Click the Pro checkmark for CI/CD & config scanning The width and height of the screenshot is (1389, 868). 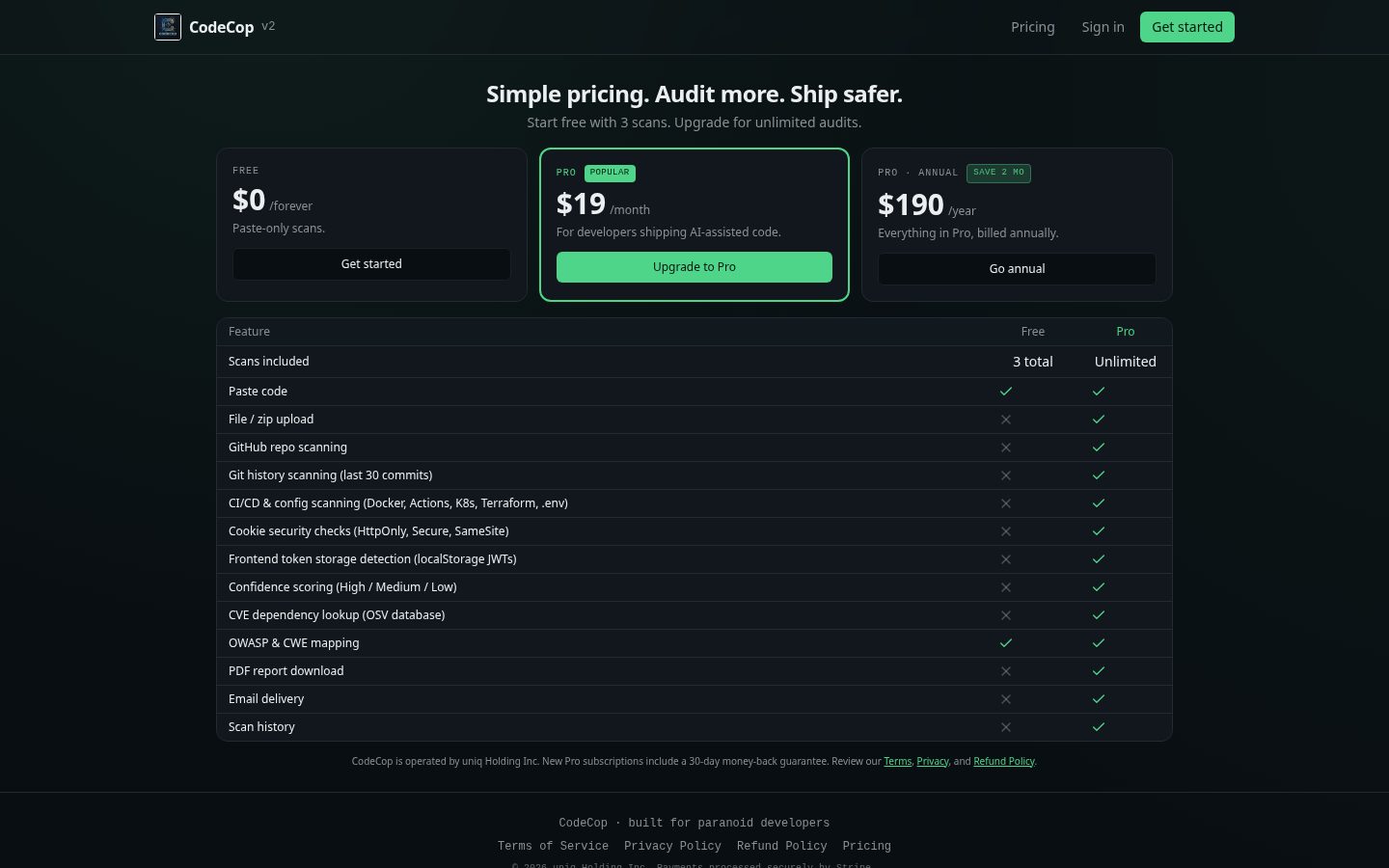(1099, 503)
